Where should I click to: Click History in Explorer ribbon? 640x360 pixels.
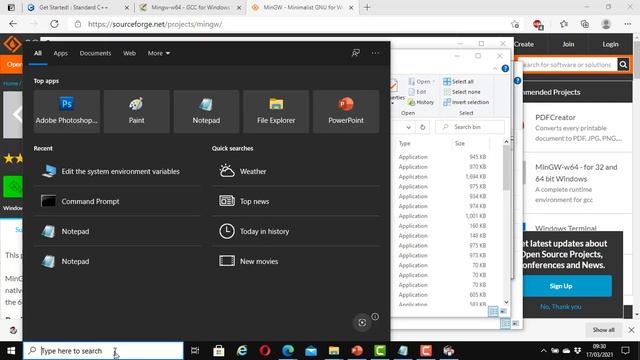coord(421,102)
